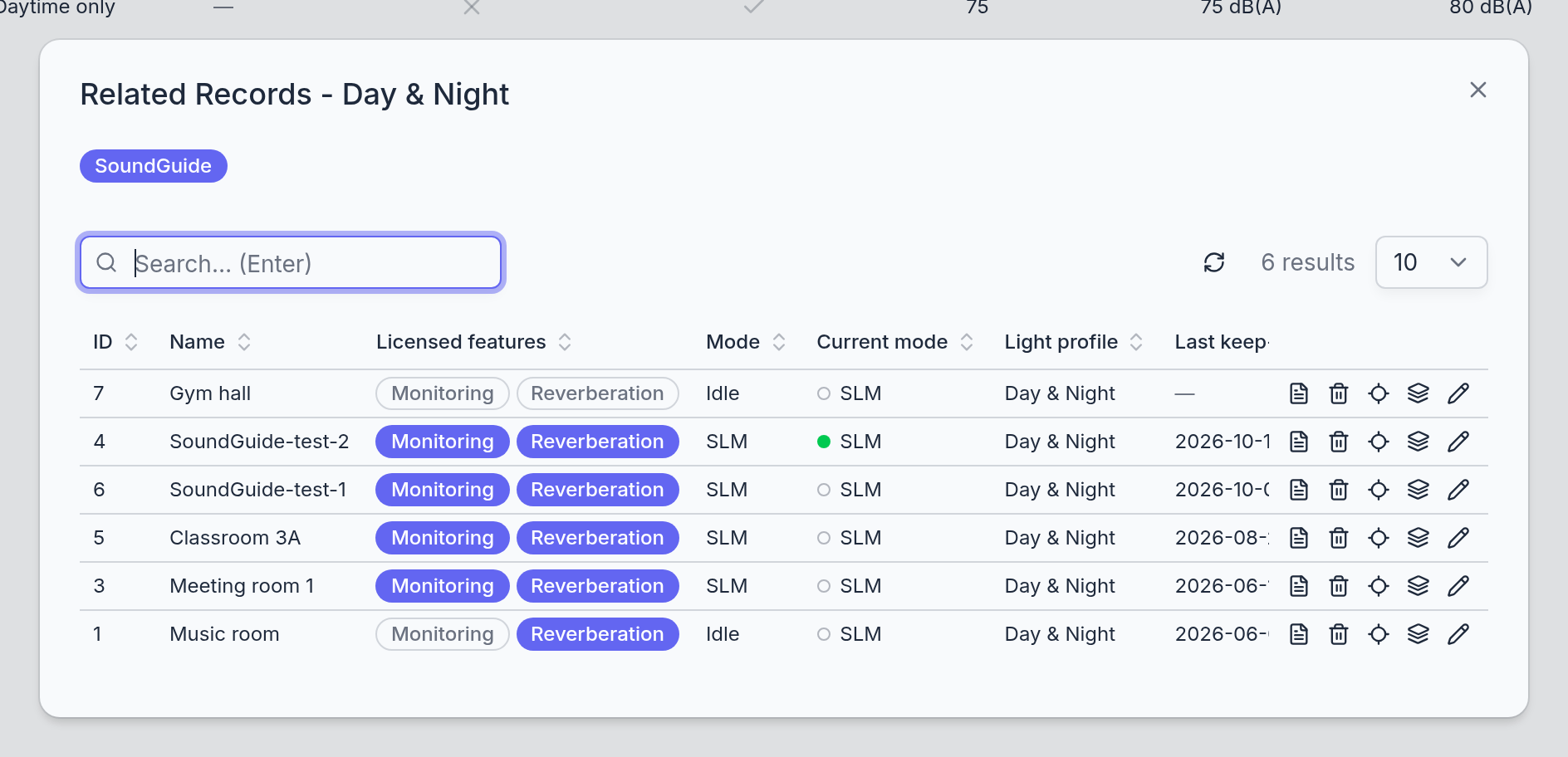Toggle Monitoring badge for Music room
1568x757 pixels.
(443, 634)
